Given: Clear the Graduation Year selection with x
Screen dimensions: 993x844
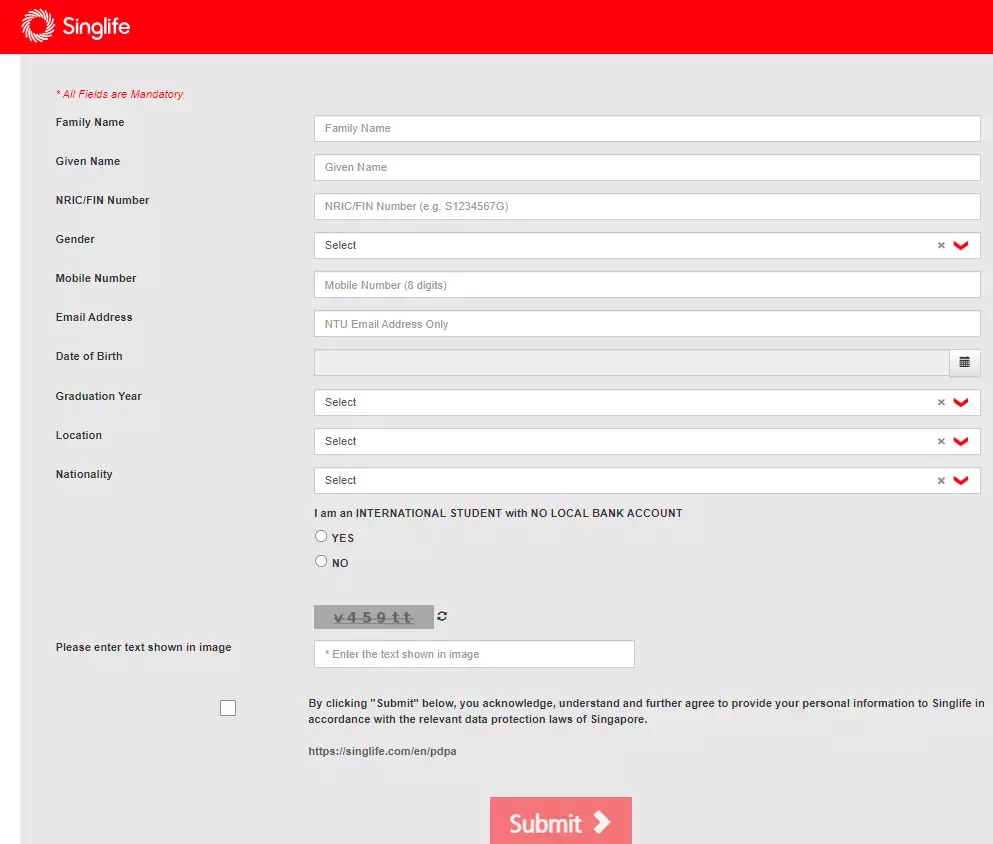Looking at the screenshot, I should point(941,403).
